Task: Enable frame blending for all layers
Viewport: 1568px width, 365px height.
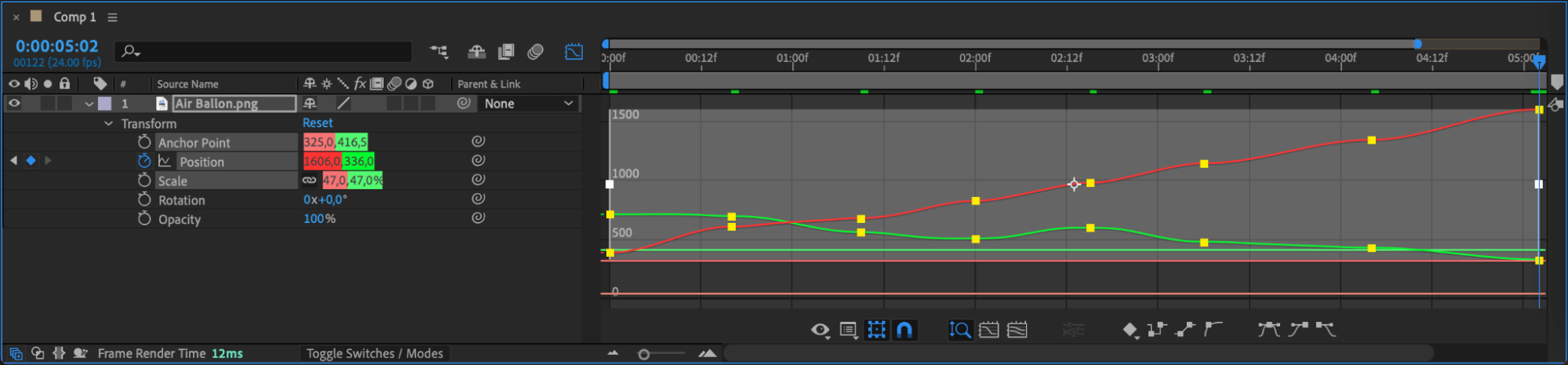Action: click(x=506, y=52)
